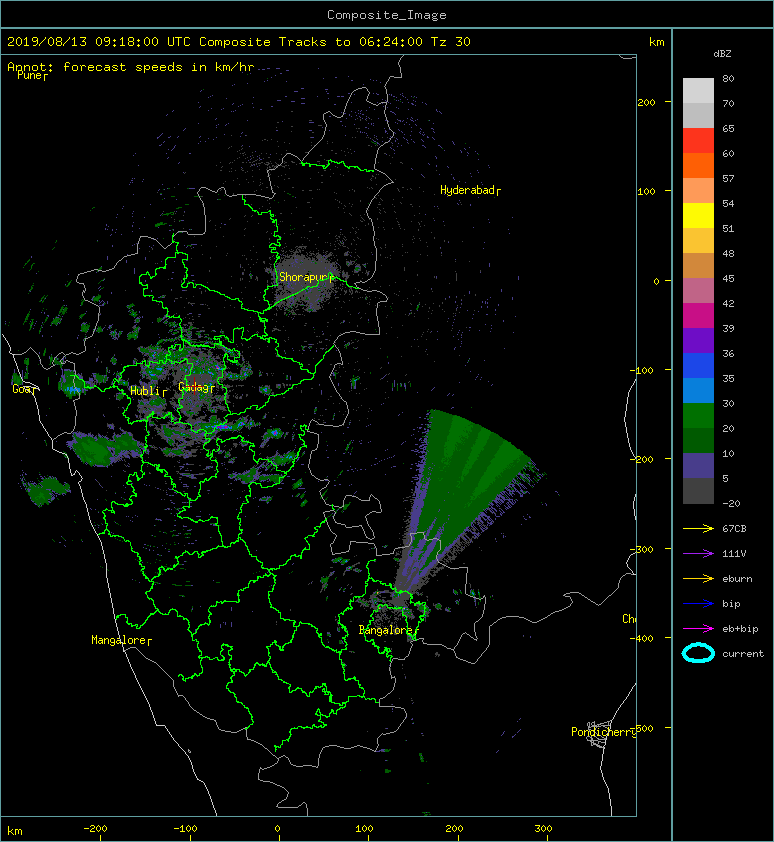Click the Composite_Image title text

pos(387,15)
